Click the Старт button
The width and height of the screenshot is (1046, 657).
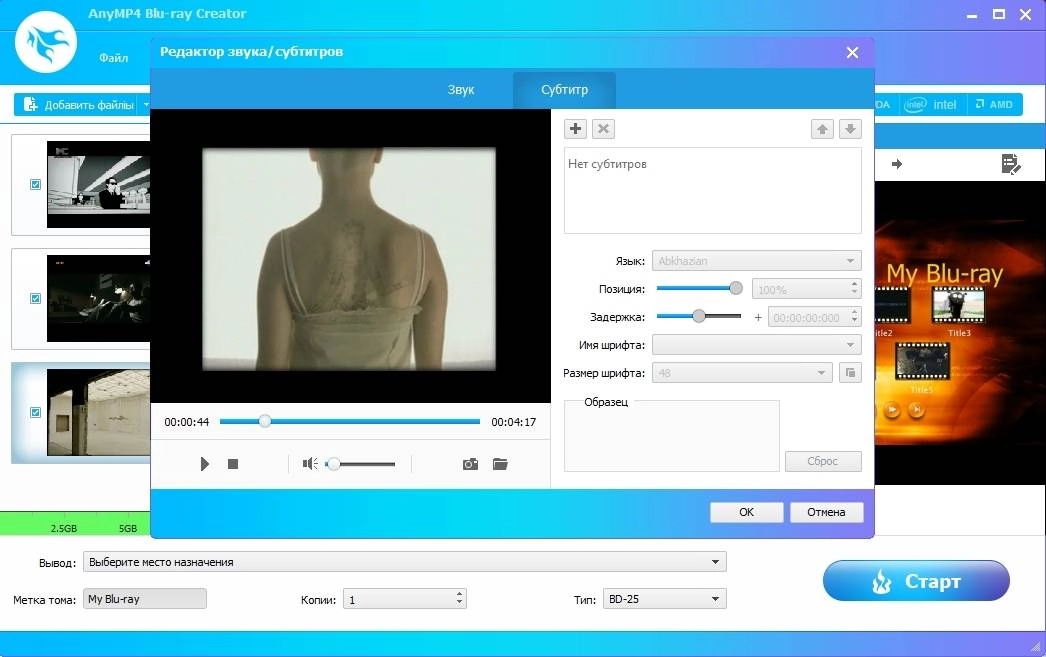(916, 581)
